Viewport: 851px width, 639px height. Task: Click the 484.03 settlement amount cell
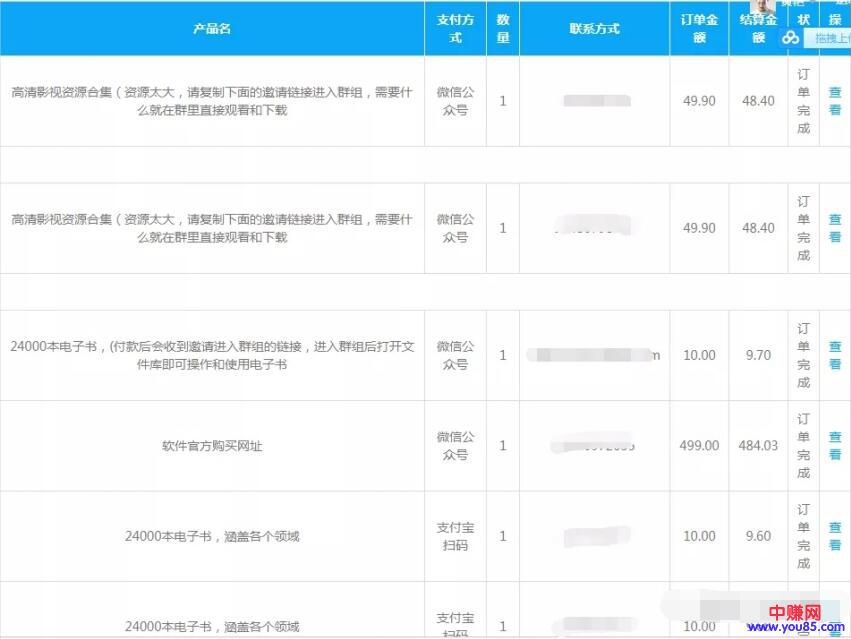pyautogui.click(x=758, y=446)
